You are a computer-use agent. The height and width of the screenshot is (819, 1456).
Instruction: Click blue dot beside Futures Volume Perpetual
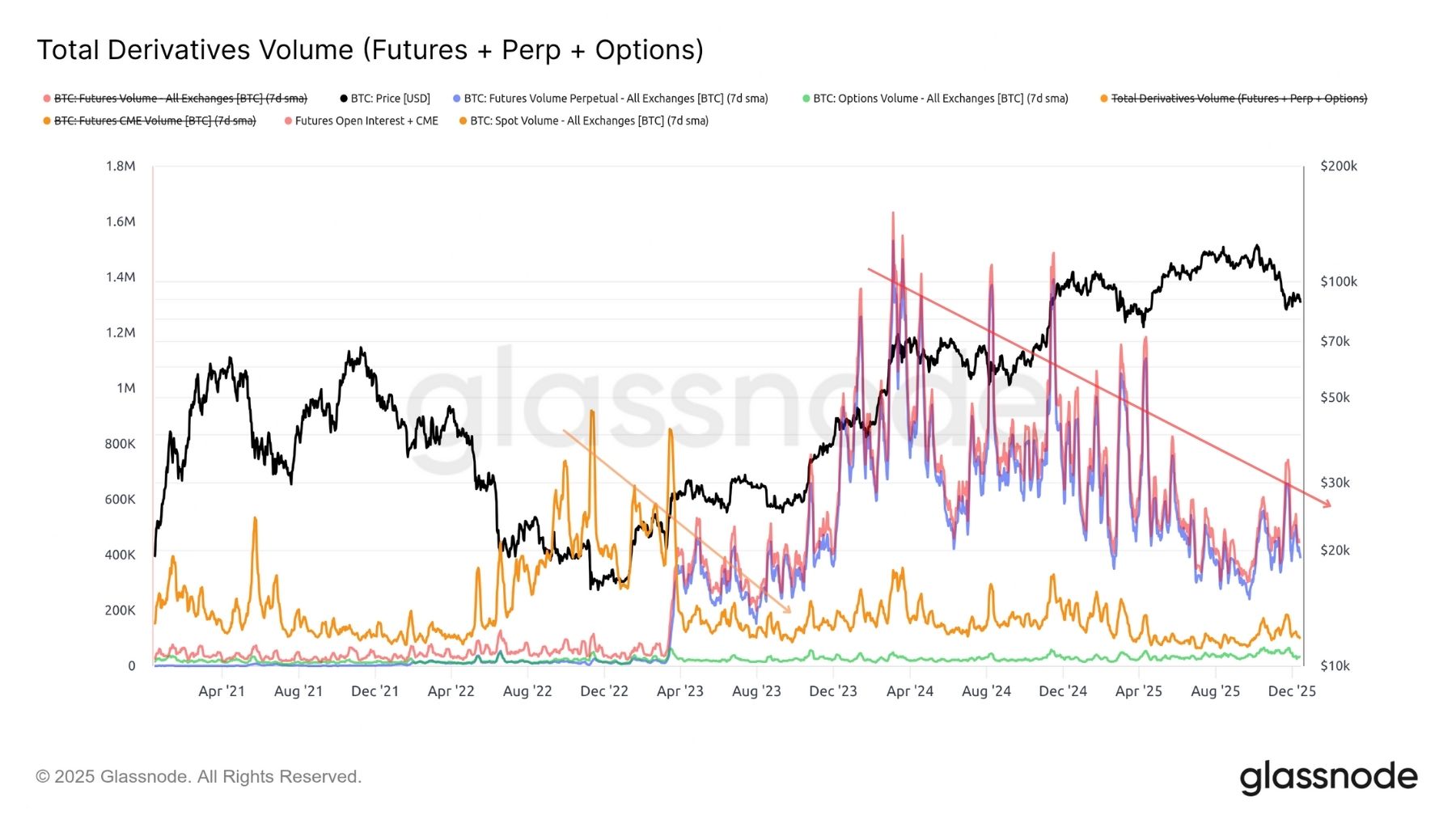457,99
